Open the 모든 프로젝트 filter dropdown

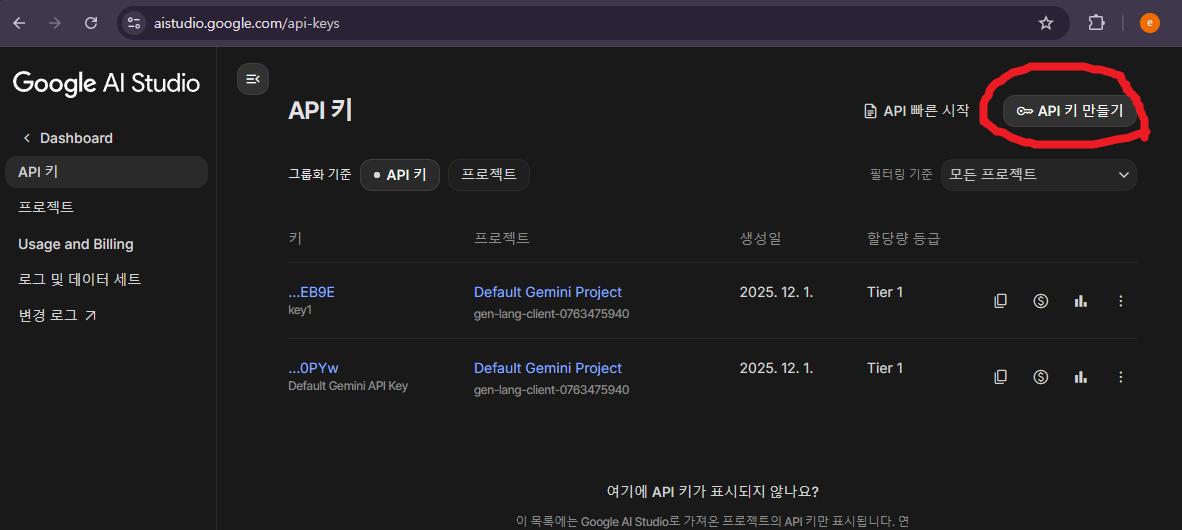(x=1038, y=175)
